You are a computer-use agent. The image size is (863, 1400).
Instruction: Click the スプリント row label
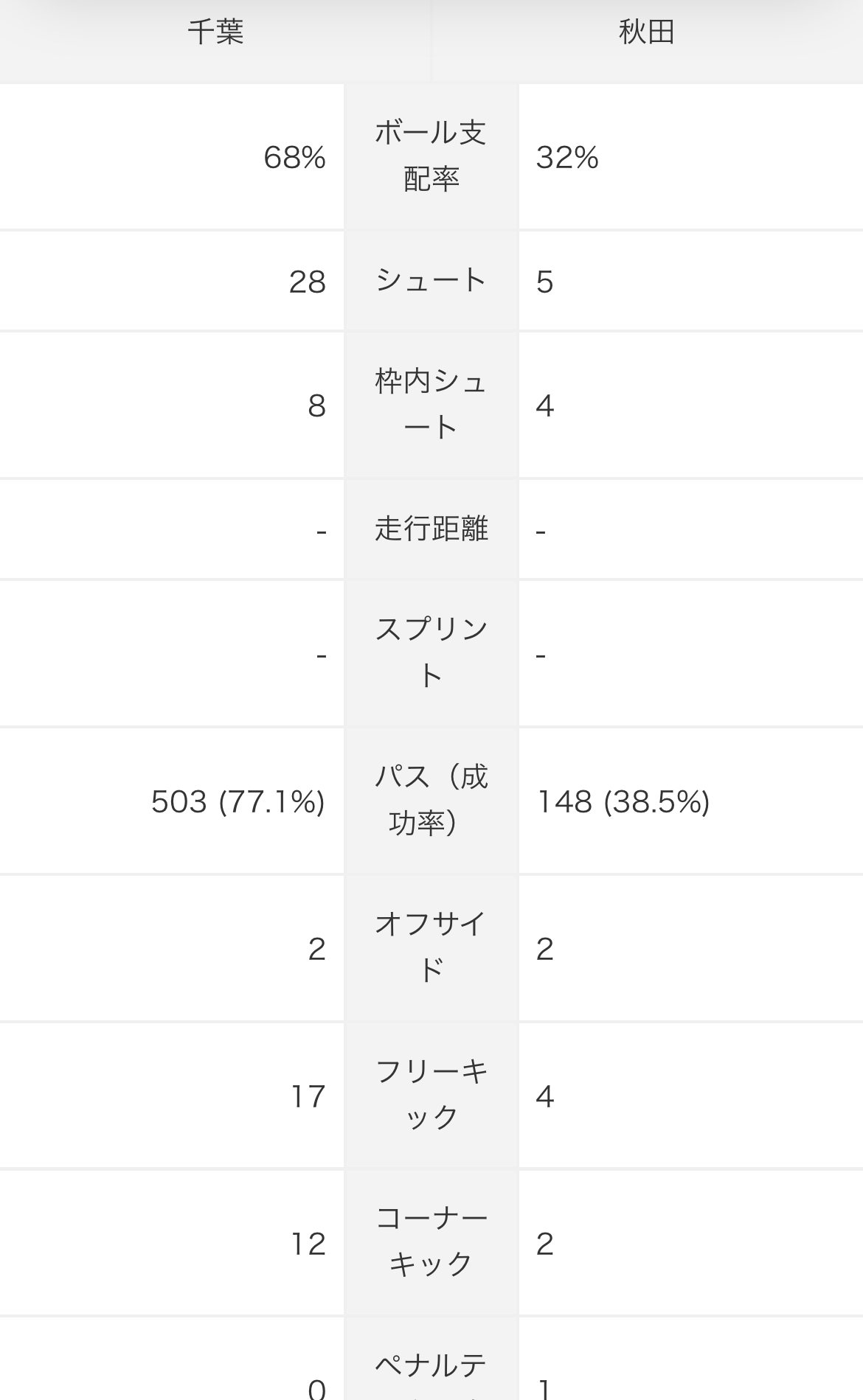click(431, 652)
